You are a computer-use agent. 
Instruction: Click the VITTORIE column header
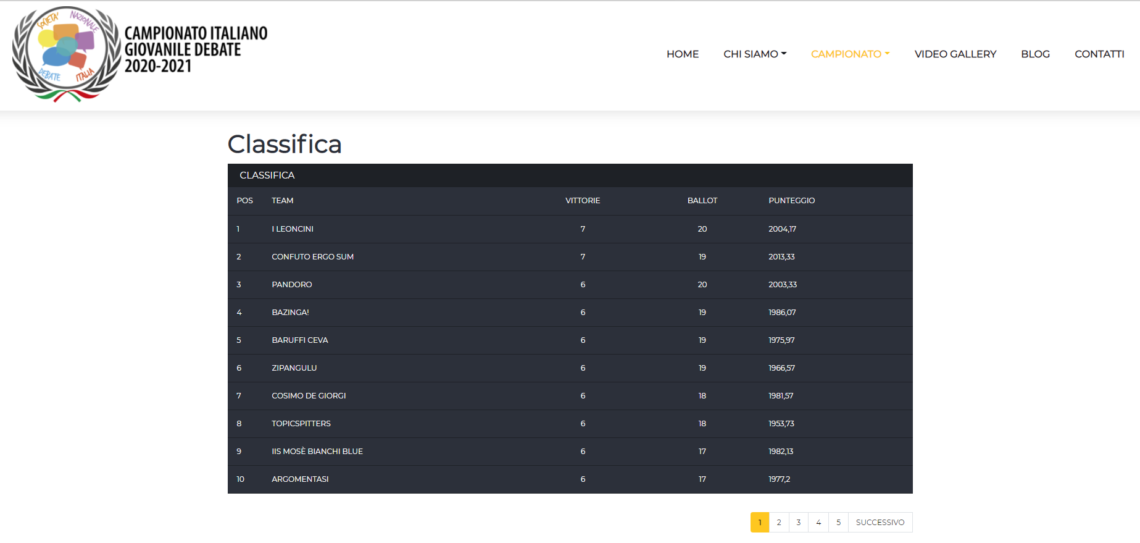pyautogui.click(x=583, y=201)
